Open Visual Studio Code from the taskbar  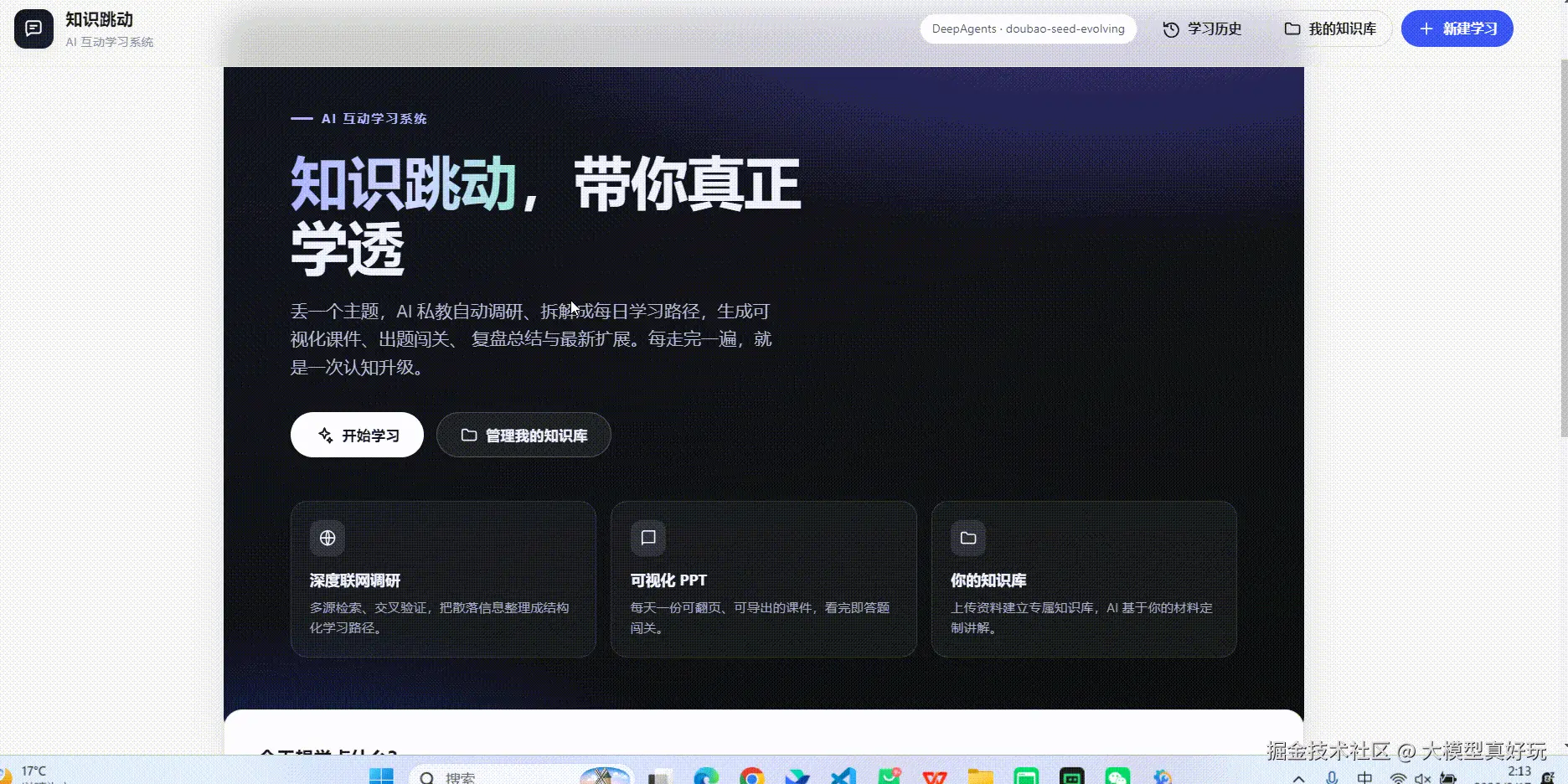(843, 776)
